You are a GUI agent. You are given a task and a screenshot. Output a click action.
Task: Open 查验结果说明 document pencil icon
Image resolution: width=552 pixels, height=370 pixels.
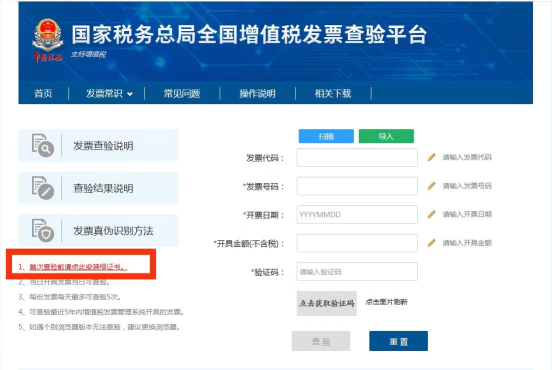click(x=43, y=188)
